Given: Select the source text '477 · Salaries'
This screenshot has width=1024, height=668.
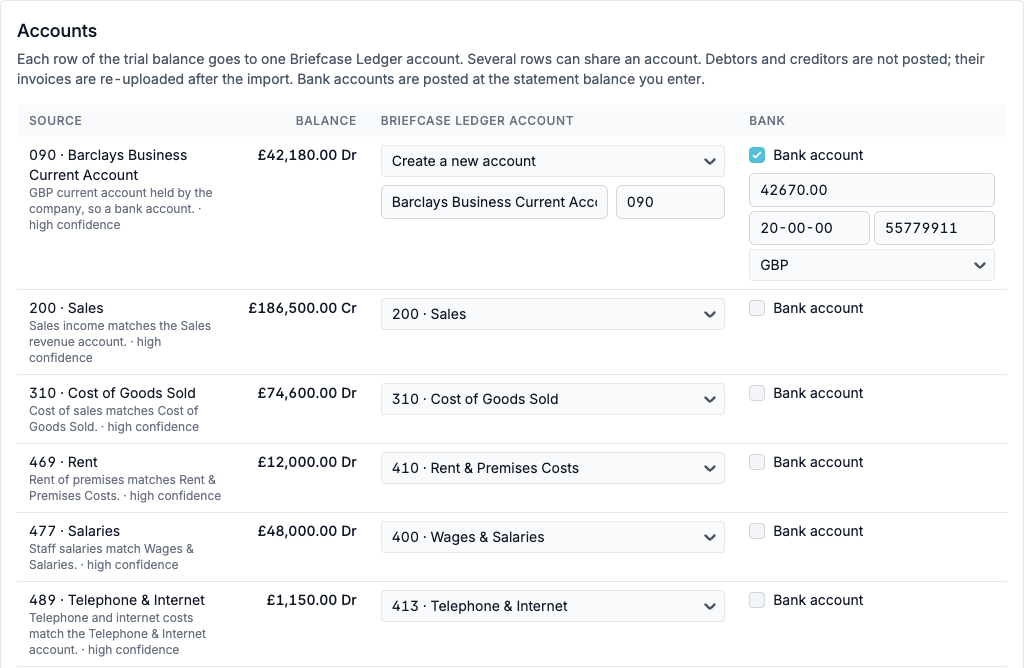Looking at the screenshot, I should pos(74,531).
